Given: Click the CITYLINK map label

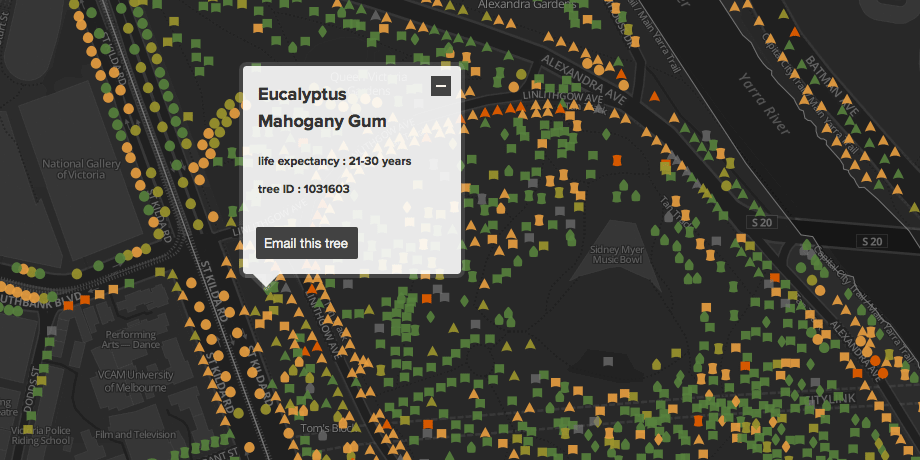Looking at the screenshot, I should (831, 399).
